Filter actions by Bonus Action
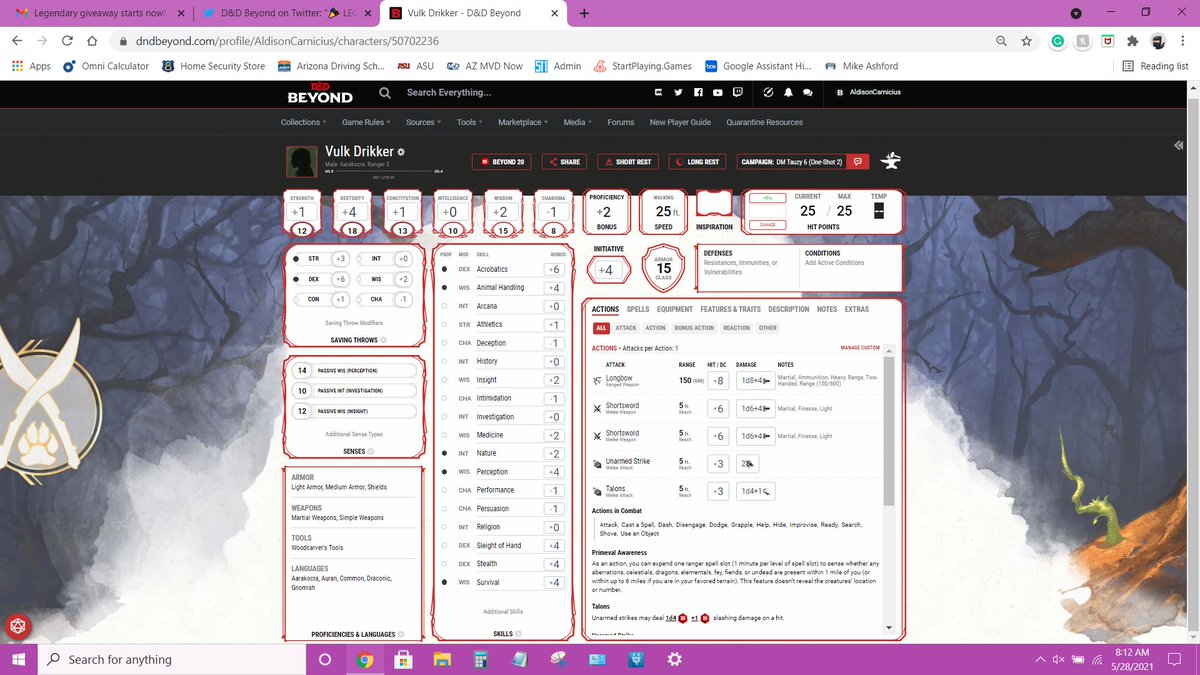 (694, 328)
